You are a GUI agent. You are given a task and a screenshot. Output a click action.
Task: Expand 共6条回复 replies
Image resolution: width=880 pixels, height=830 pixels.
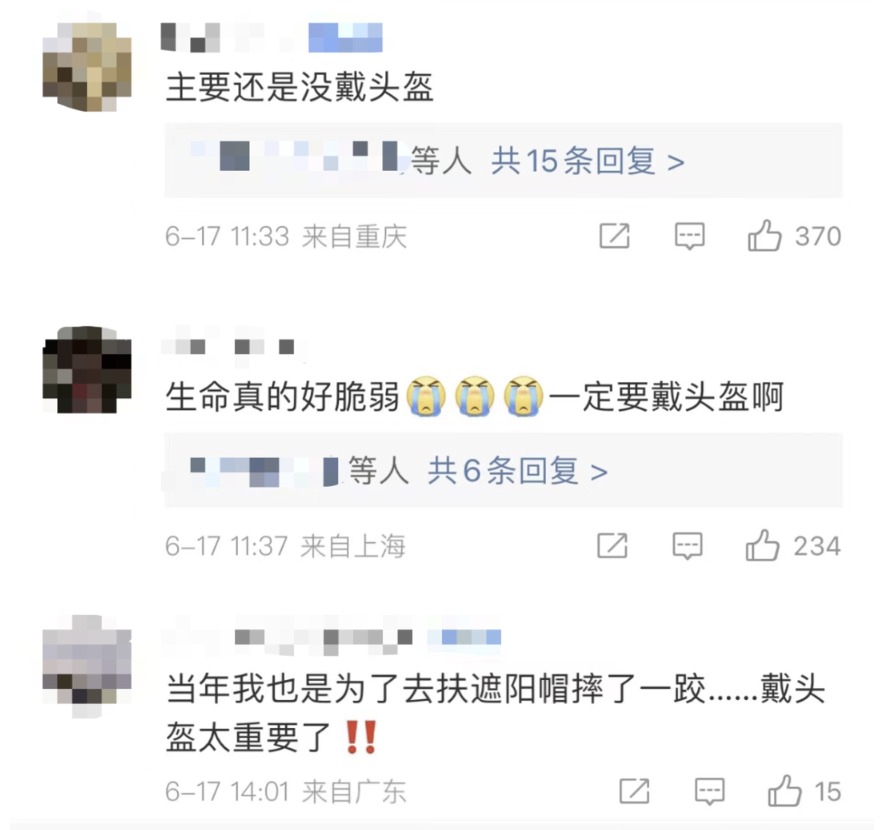pyautogui.click(x=517, y=470)
